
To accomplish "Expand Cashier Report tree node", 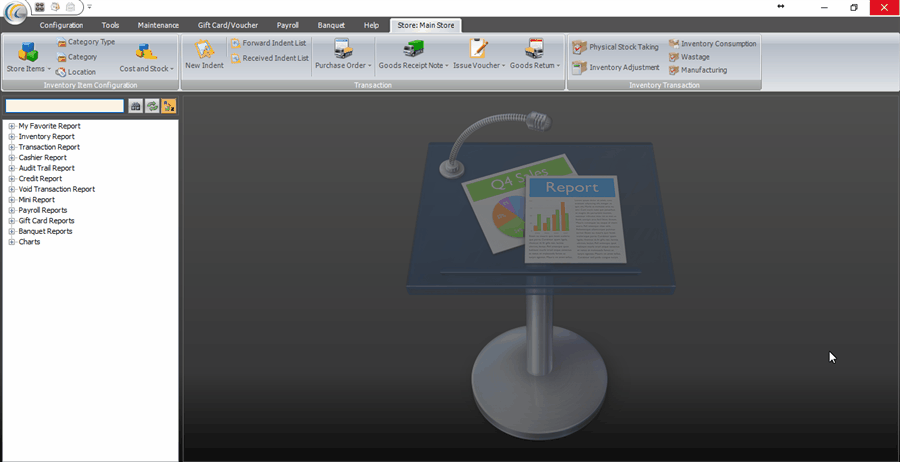I will coord(11,158).
